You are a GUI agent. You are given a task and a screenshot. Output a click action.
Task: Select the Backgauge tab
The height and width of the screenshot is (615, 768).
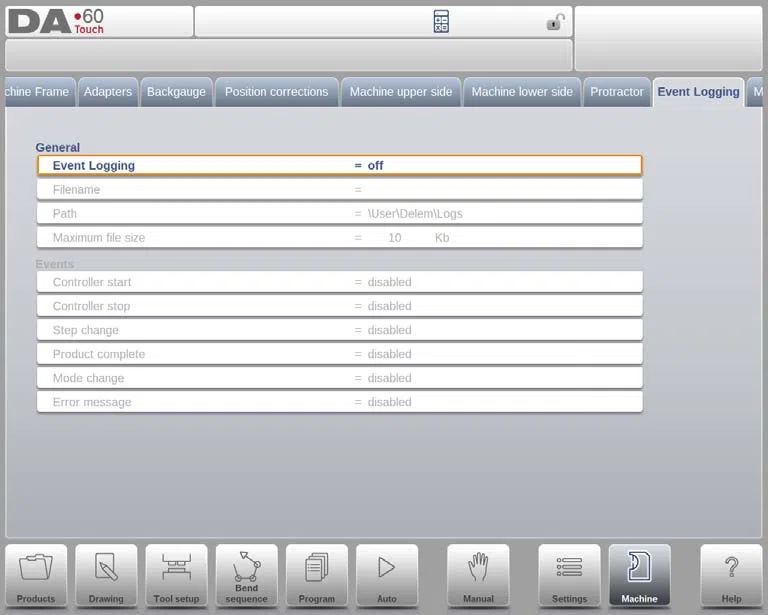click(176, 92)
